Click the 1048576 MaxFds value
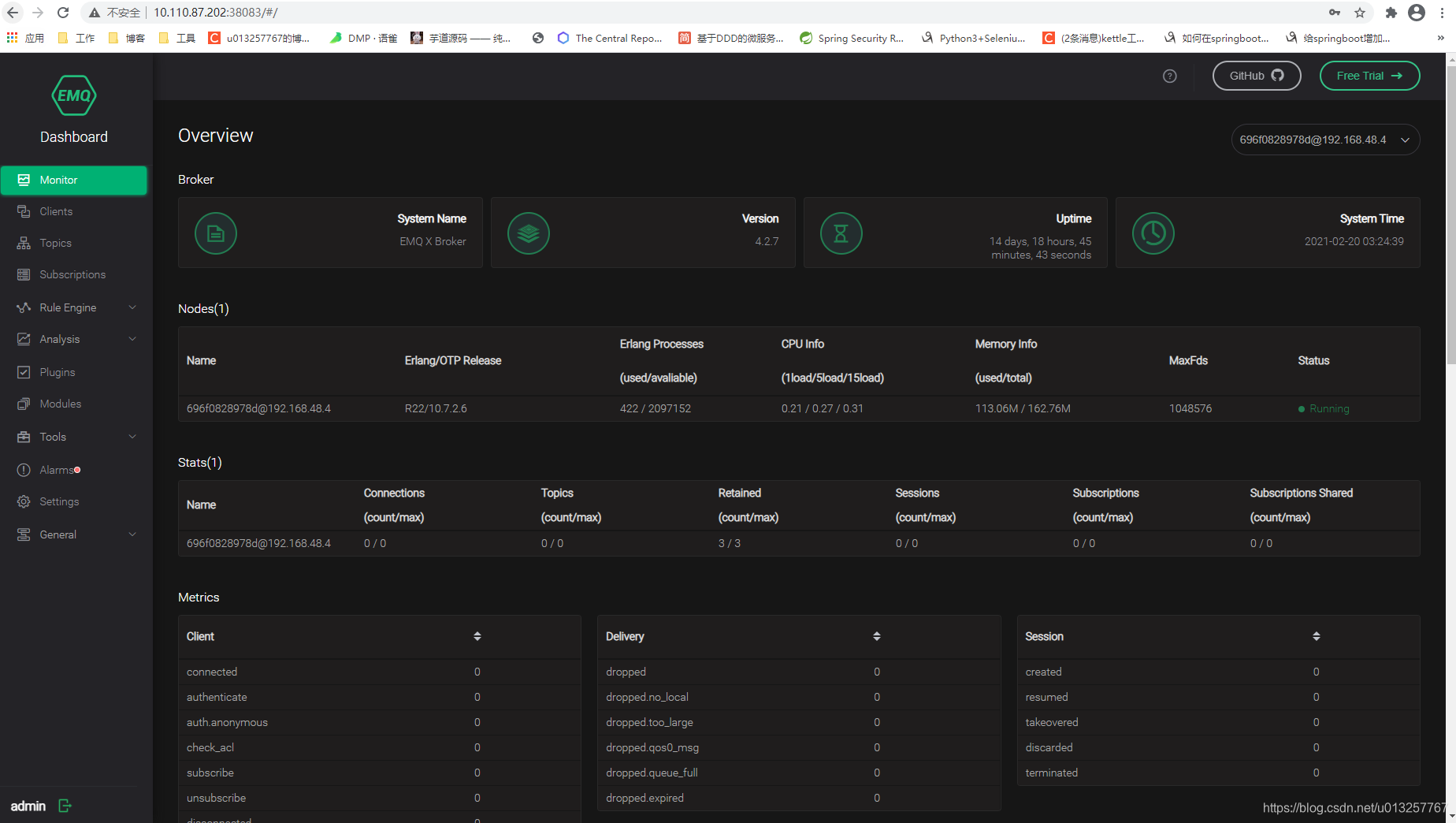 [x=1190, y=408]
